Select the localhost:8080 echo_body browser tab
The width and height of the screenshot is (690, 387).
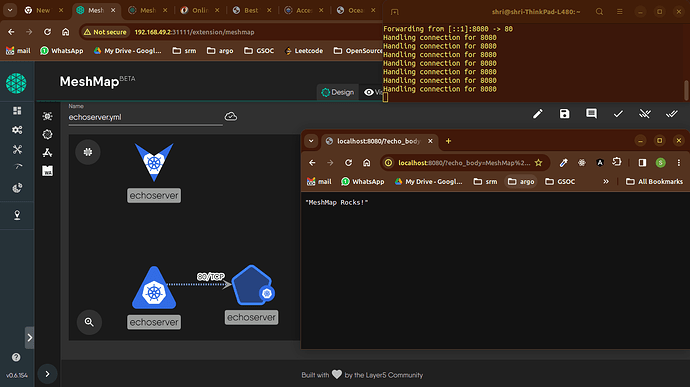tap(378, 141)
